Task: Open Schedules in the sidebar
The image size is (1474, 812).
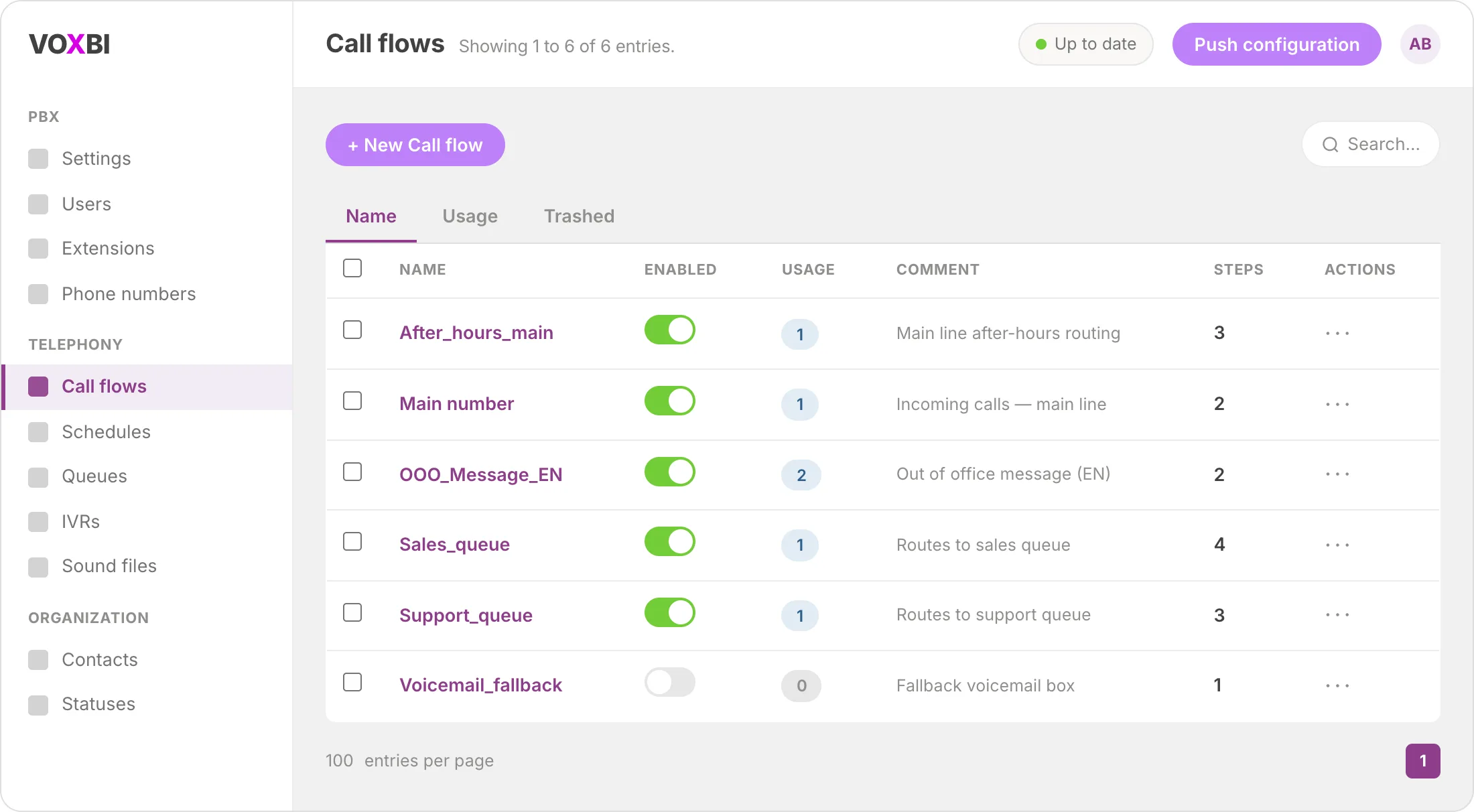Action: pos(147,432)
